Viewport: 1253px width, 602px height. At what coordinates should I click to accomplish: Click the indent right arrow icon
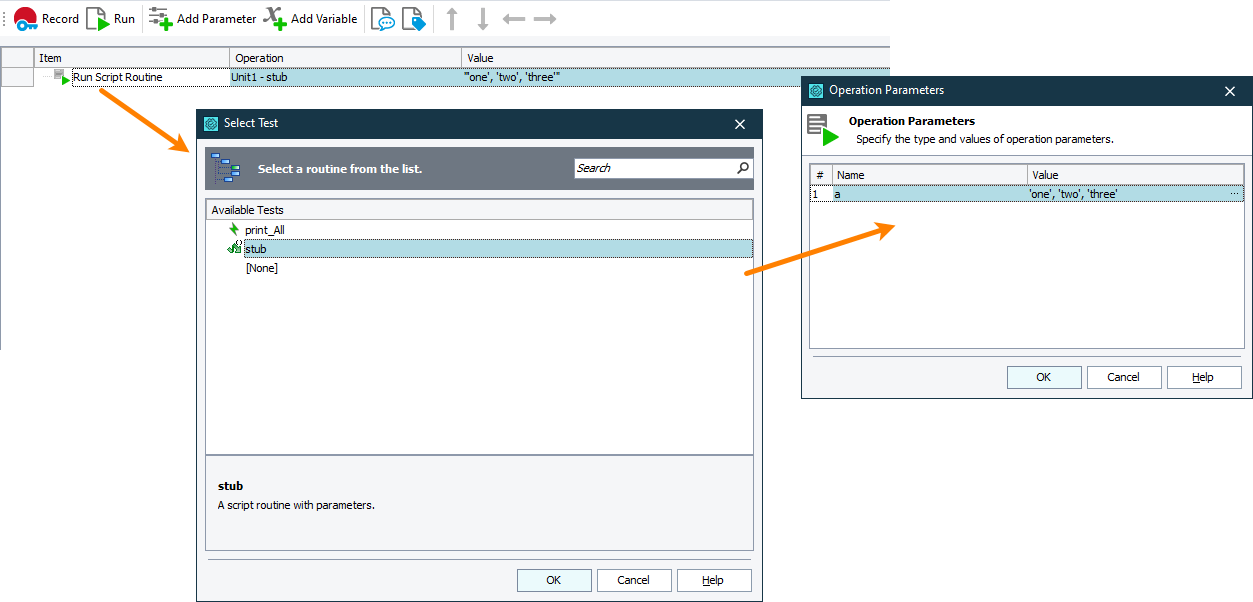tap(545, 19)
